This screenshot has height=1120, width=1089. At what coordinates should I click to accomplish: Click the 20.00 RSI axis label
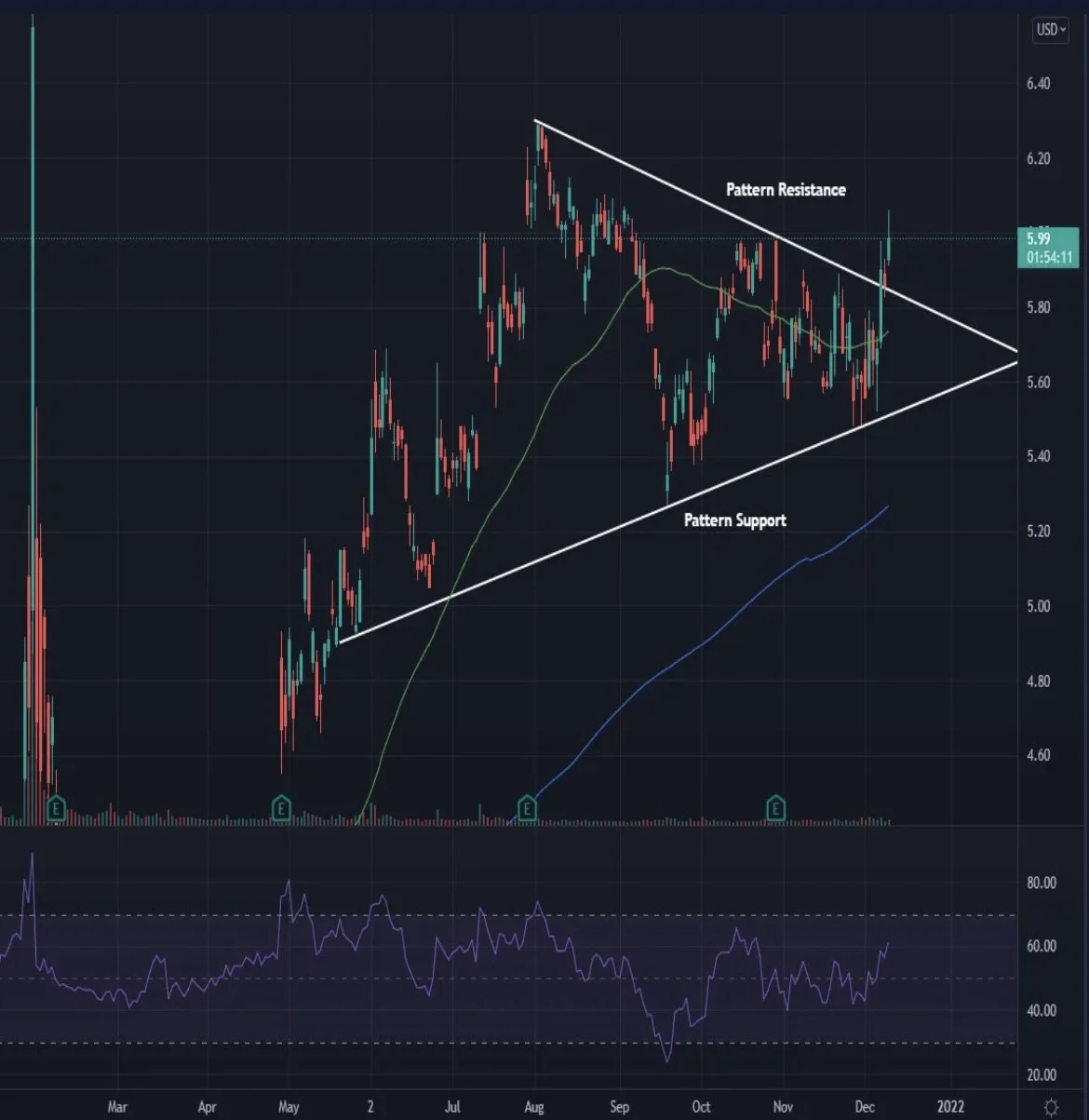[1042, 1075]
